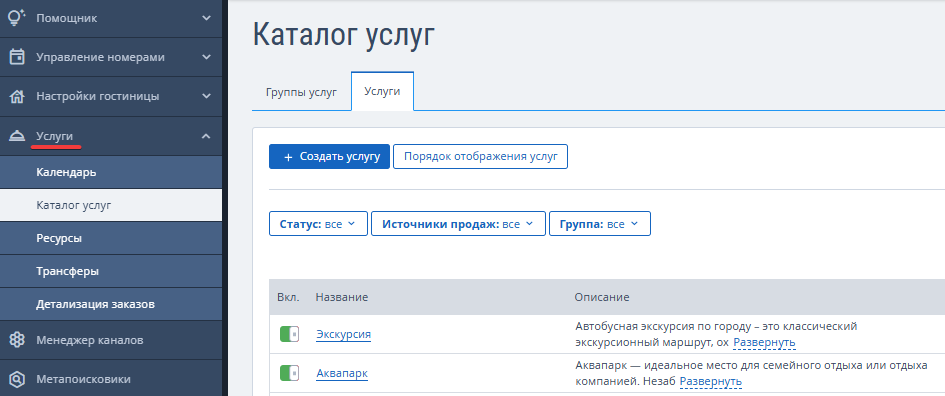This screenshot has width=945, height=396.
Task: Click the Описание column header
Action: [x=602, y=297]
